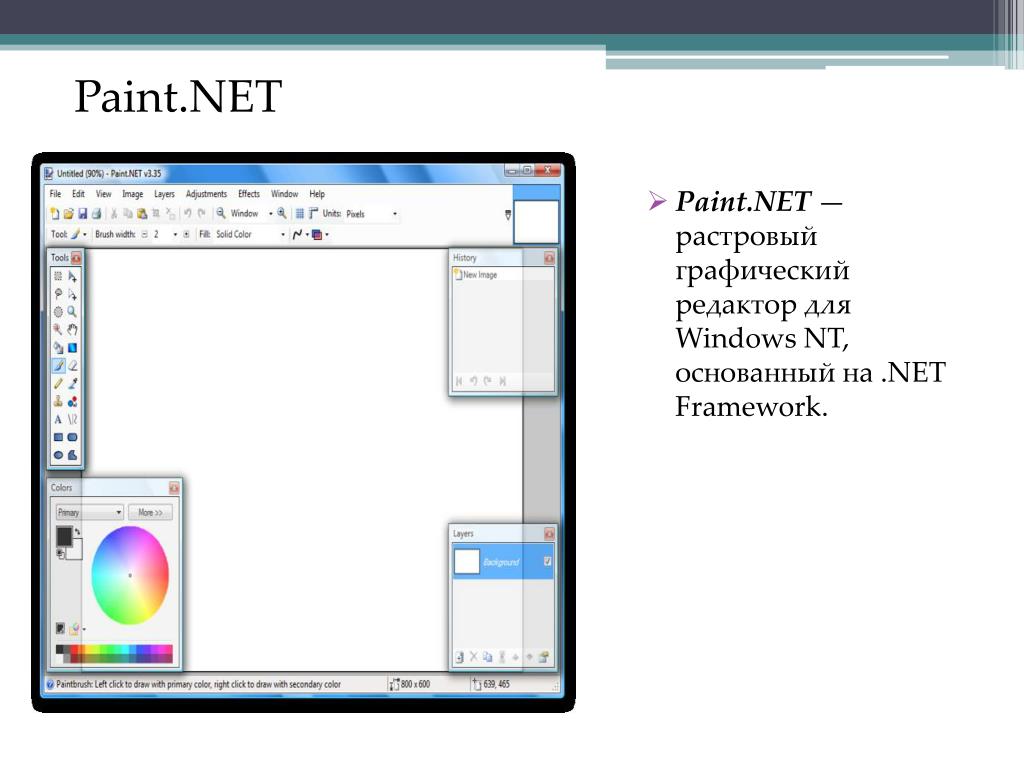The height and width of the screenshot is (768, 1024).
Task: Zoom out using toolbar magnifier
Action: (221, 213)
